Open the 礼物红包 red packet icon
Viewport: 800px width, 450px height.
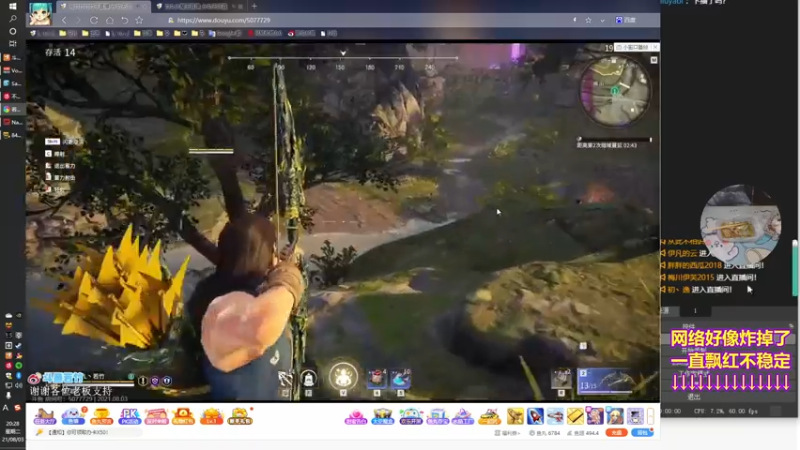coord(184,416)
